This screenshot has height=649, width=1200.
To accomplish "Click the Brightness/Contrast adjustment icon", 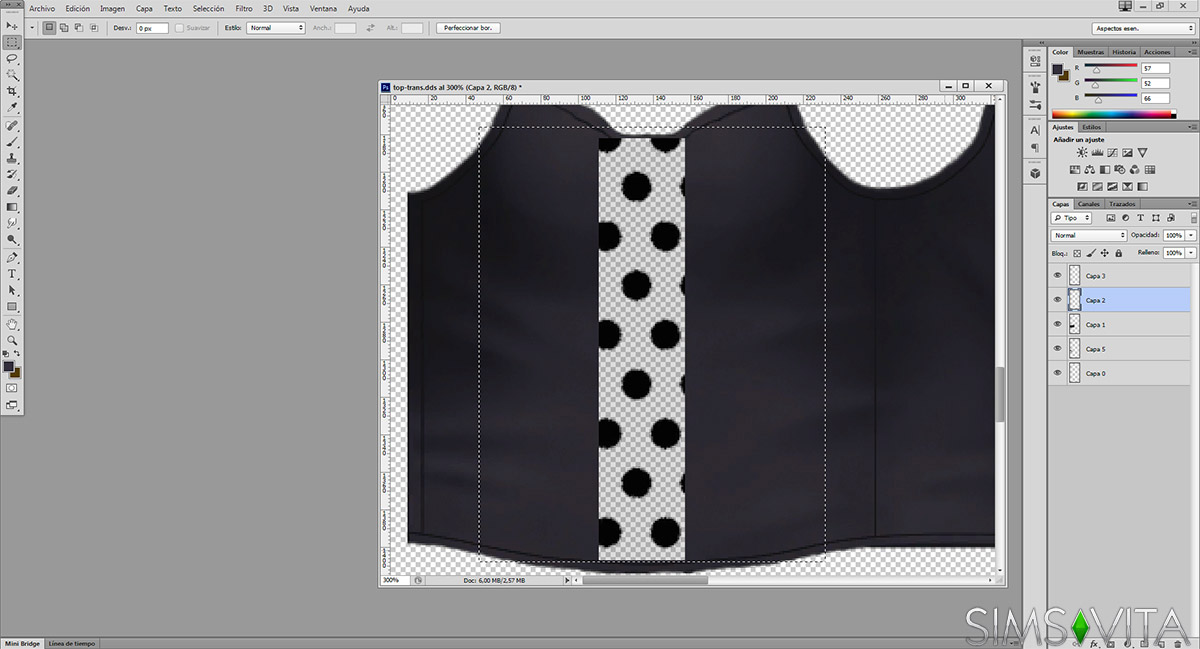I will point(1082,152).
